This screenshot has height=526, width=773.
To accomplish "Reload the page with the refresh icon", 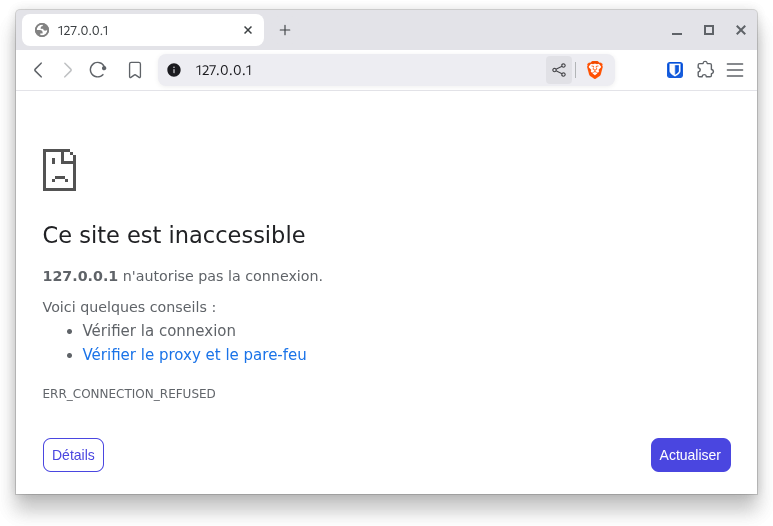I will [98, 70].
